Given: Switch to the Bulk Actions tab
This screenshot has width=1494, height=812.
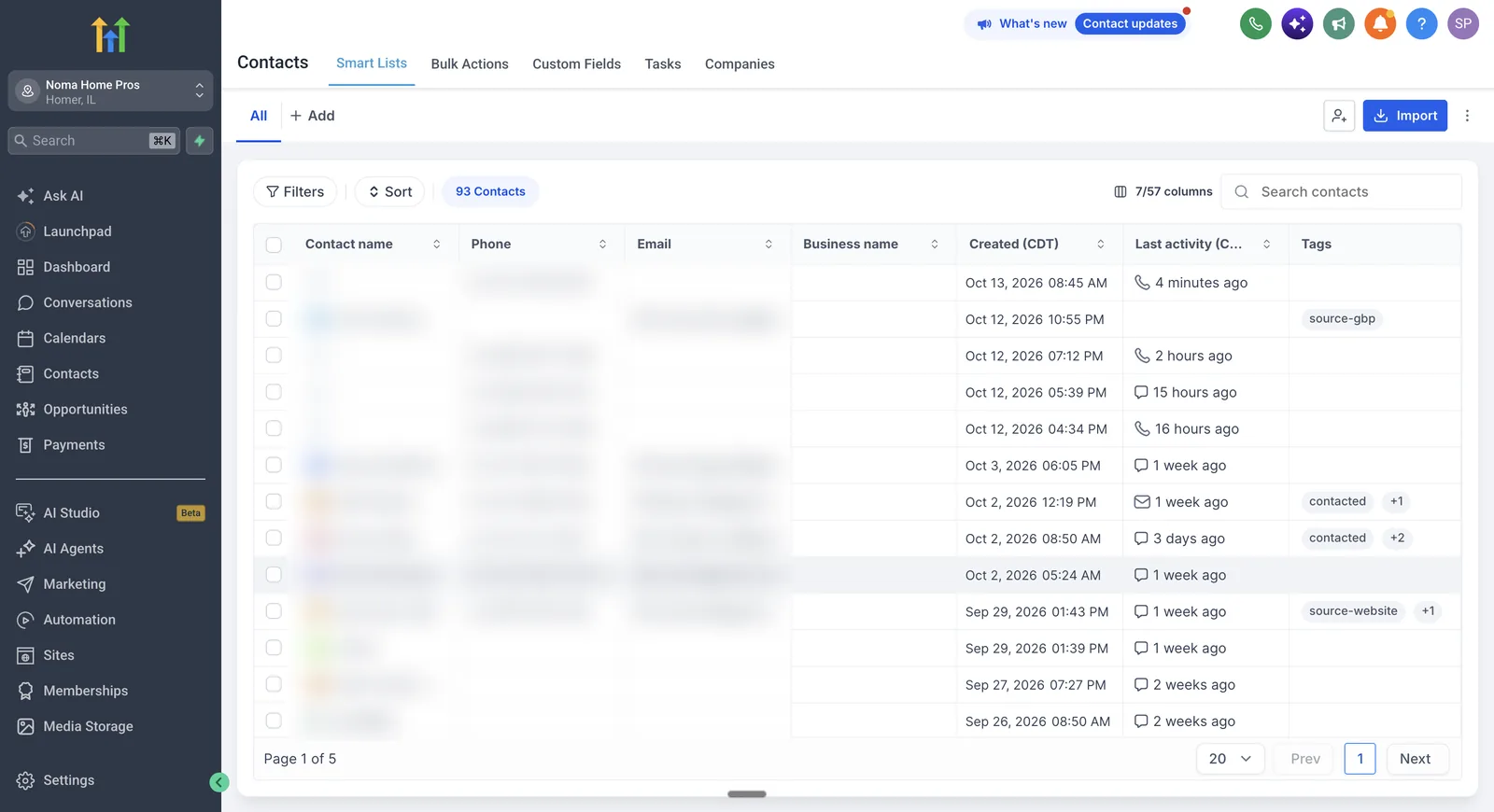Looking at the screenshot, I should 470,64.
